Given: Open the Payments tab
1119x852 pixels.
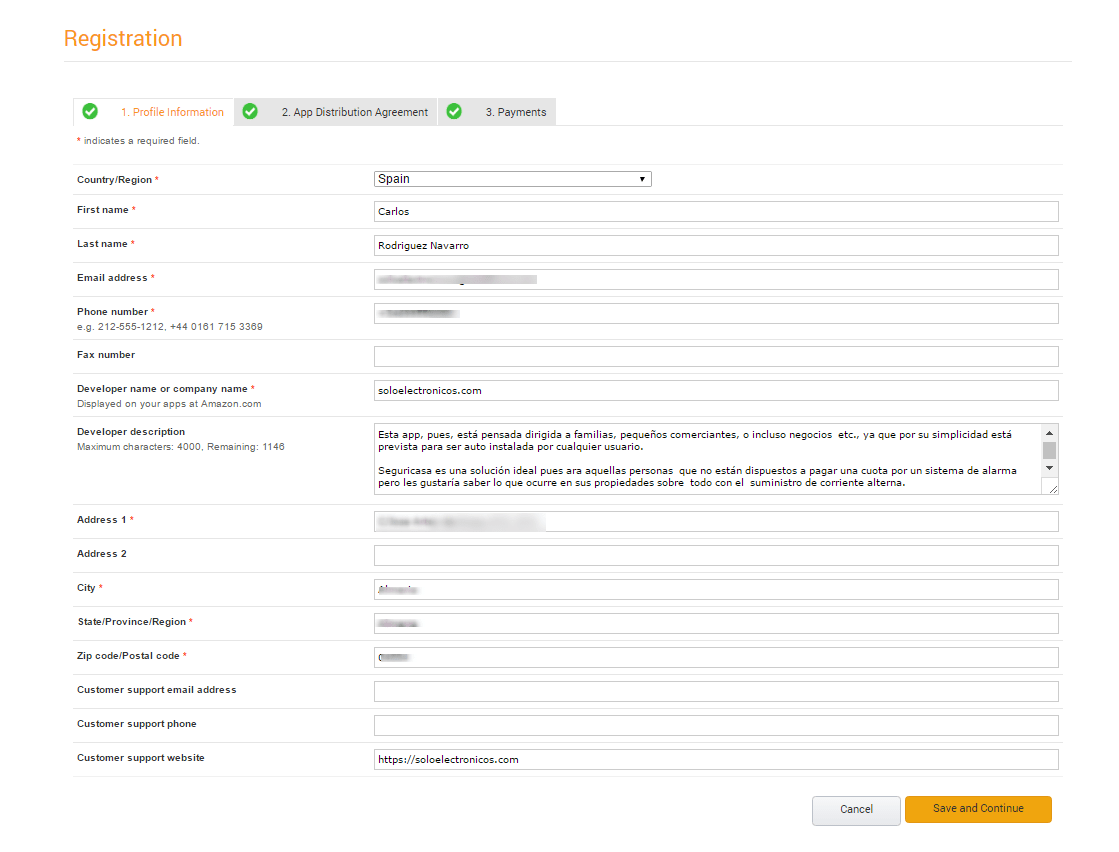Looking at the screenshot, I should (515, 112).
